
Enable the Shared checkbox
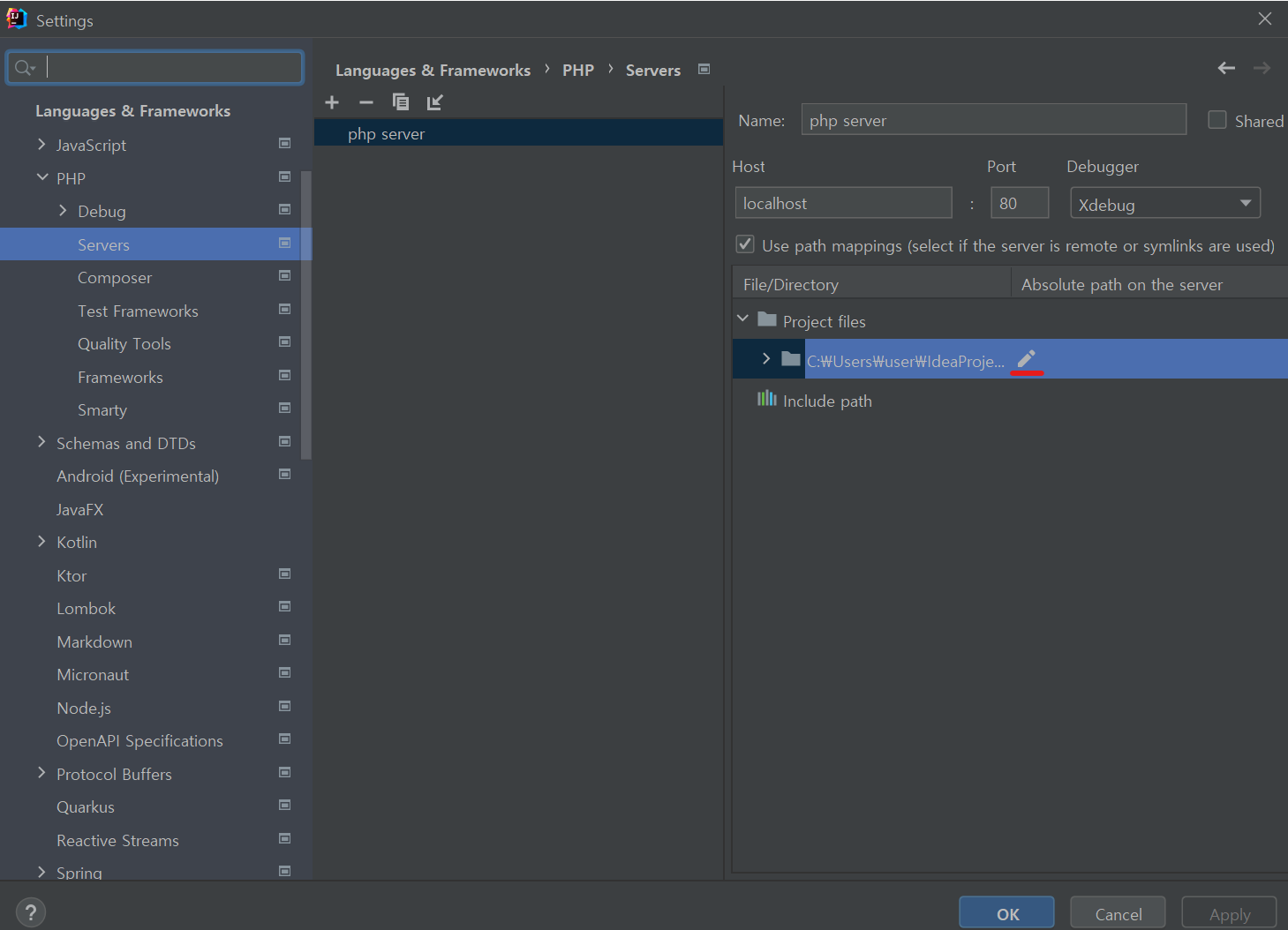(x=1217, y=120)
